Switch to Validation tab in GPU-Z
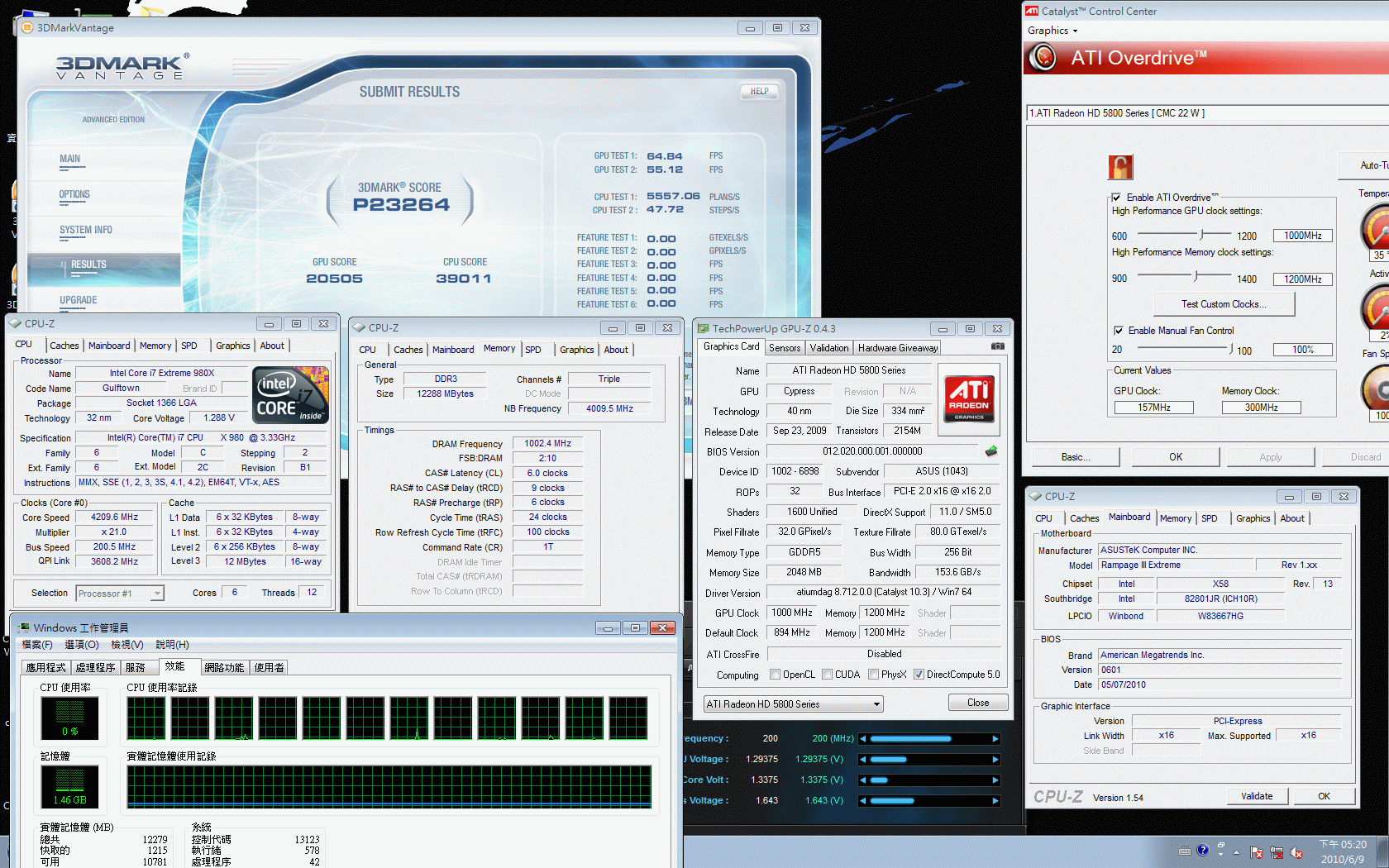This screenshot has height=868, width=1389. (x=829, y=348)
